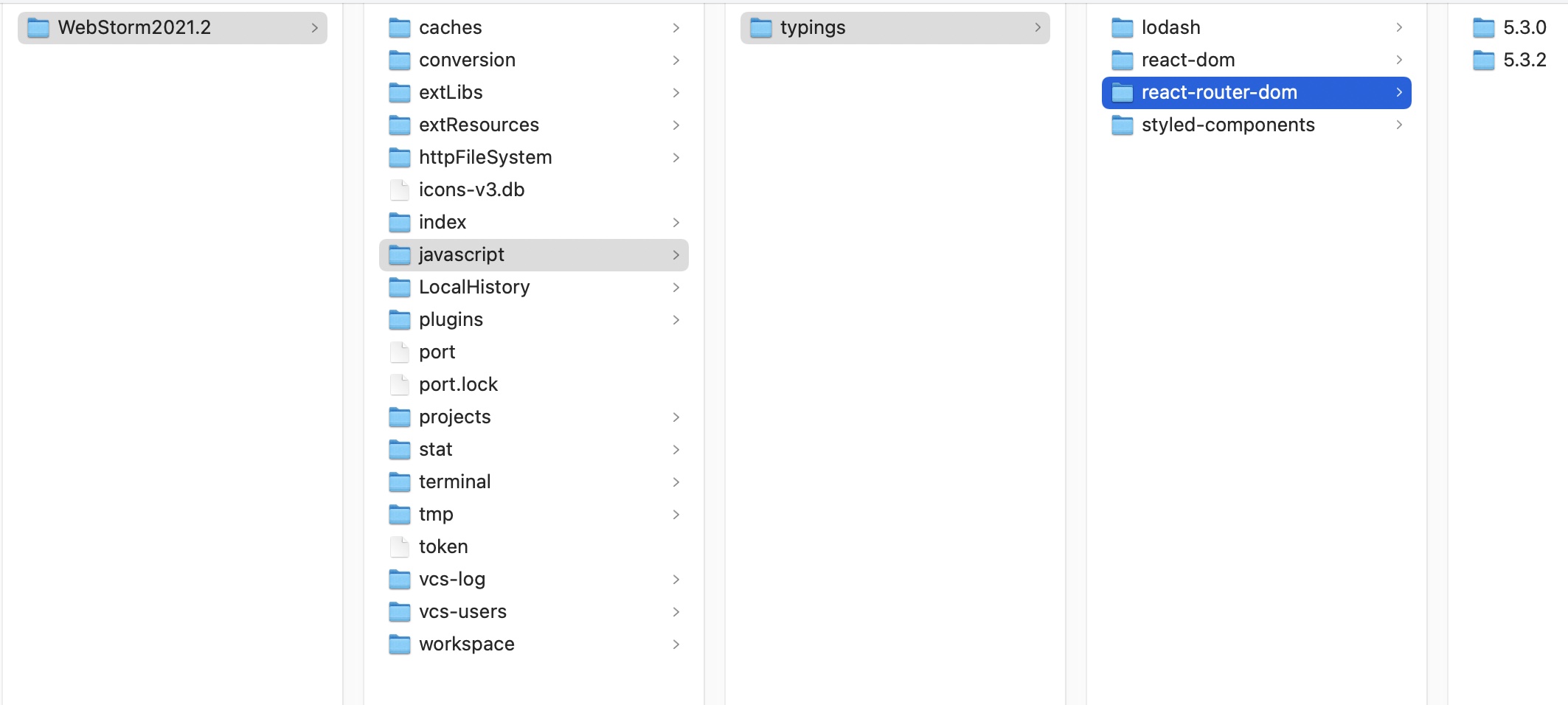The width and height of the screenshot is (1568, 705).
Task: Select the 'extResources' folder name
Action: tap(479, 125)
